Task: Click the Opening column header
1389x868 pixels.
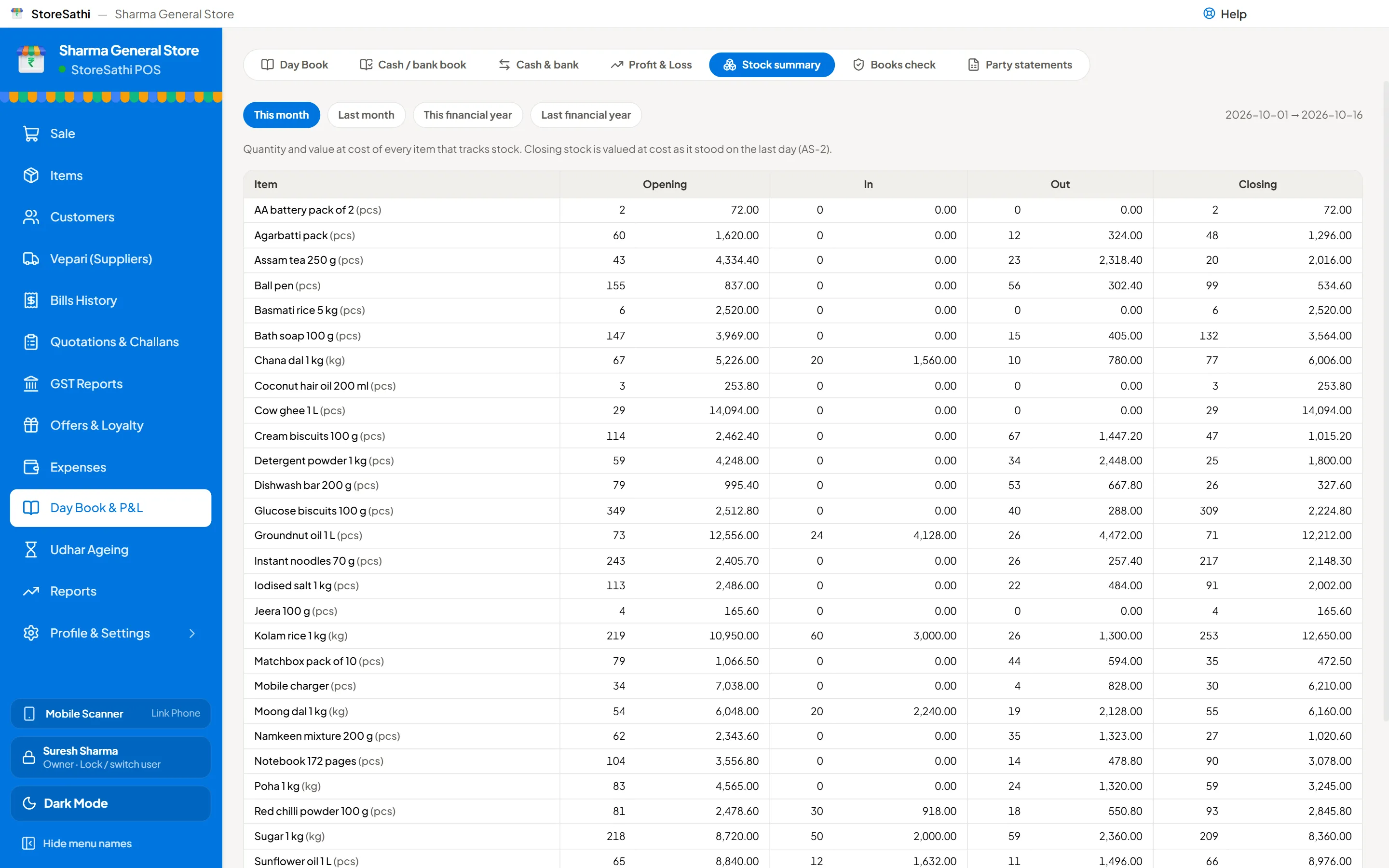Action: (665, 184)
